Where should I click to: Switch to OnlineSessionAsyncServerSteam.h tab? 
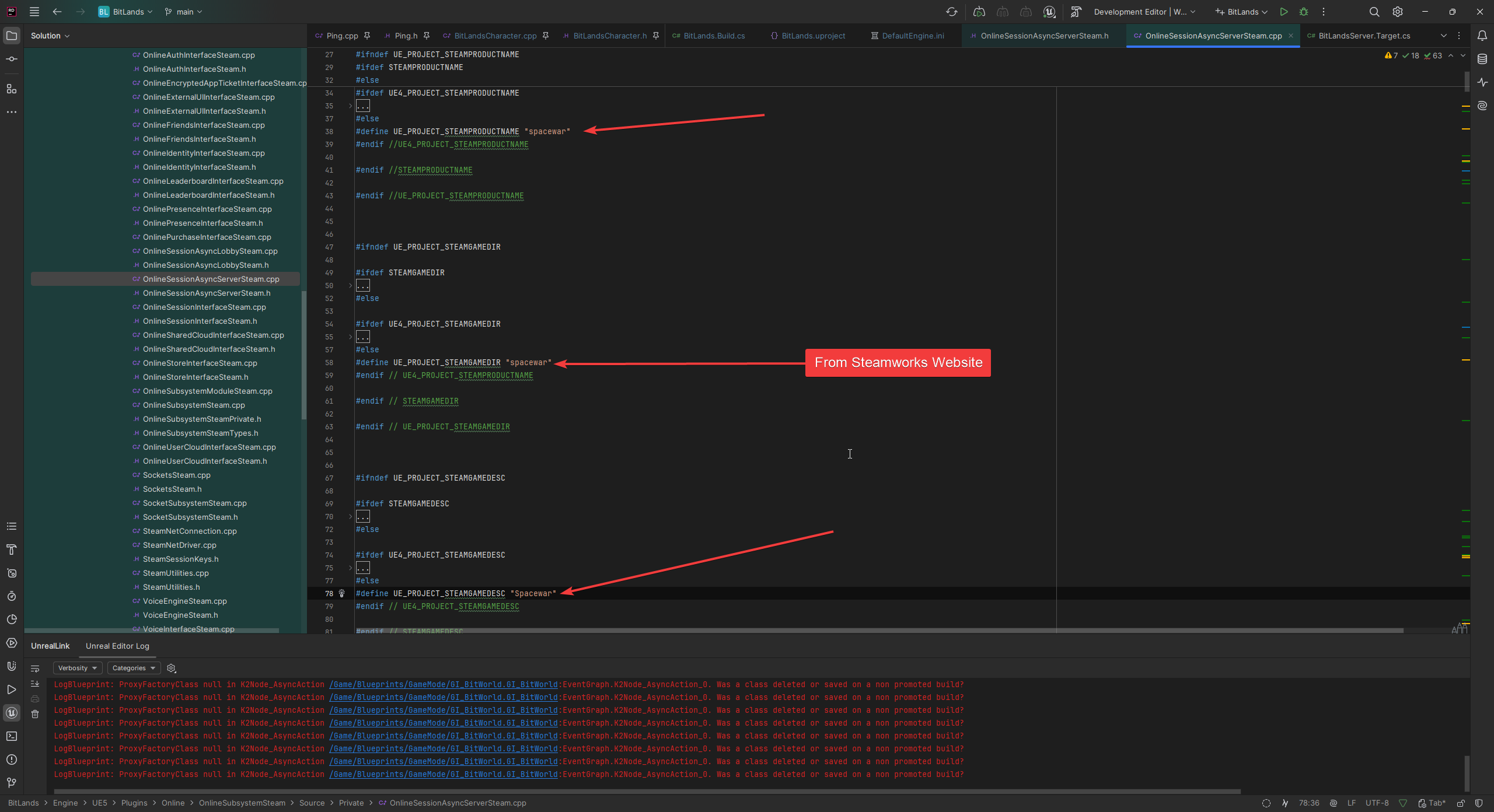pos(1044,36)
